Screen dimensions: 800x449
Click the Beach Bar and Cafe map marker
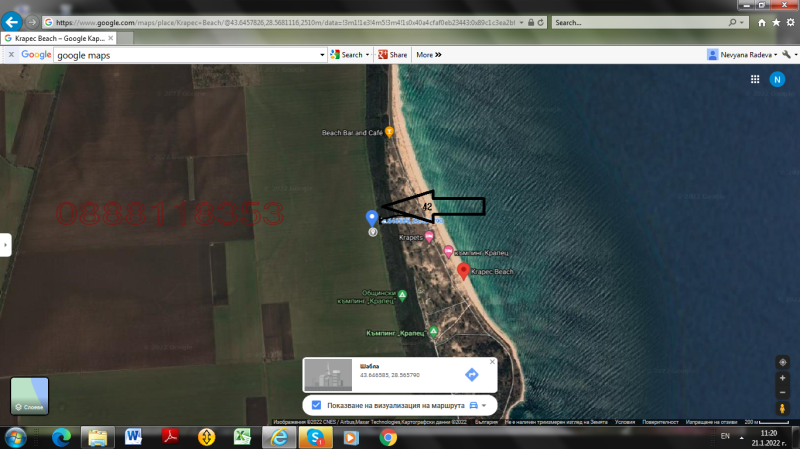point(389,132)
